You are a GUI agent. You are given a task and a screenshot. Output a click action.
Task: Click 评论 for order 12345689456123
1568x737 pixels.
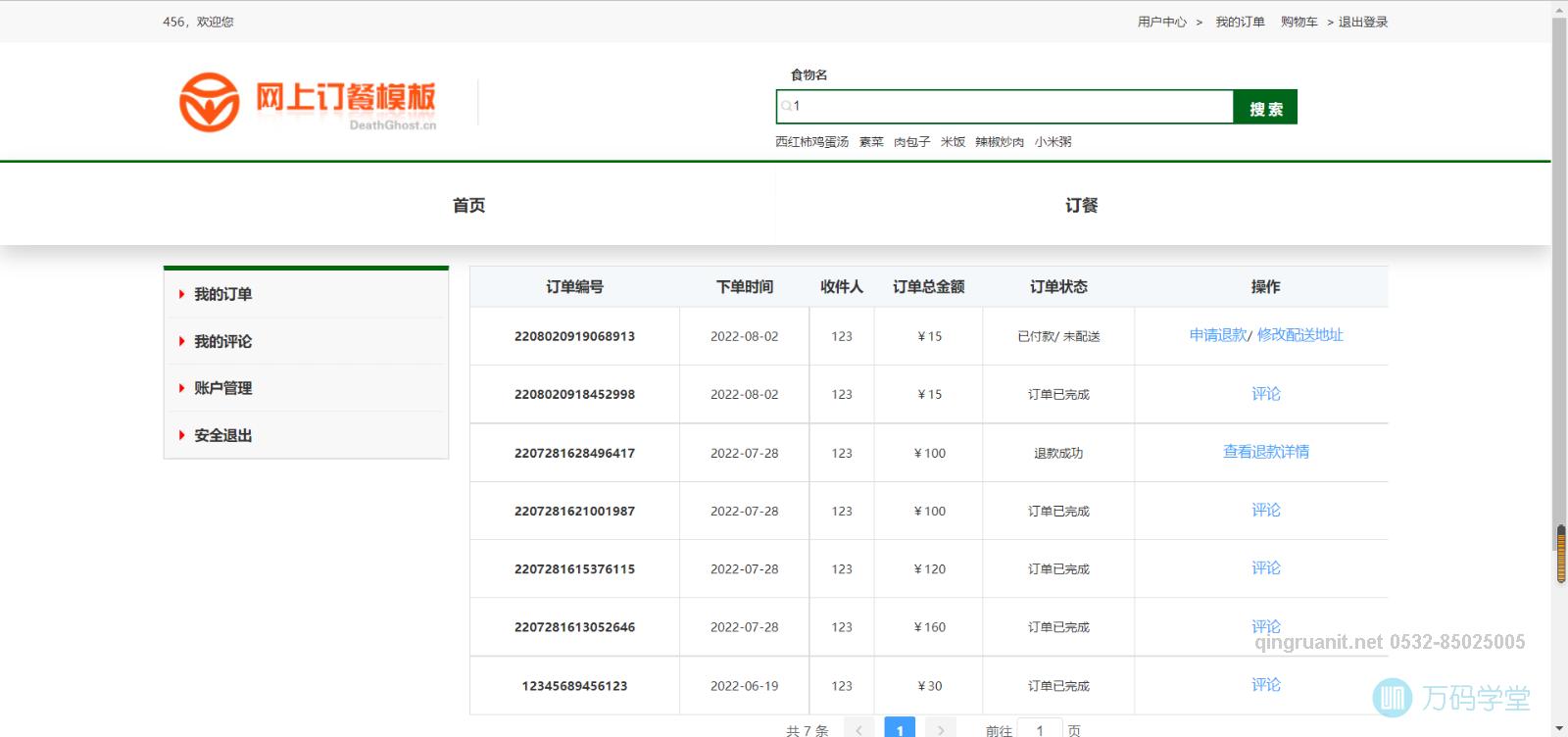point(1266,684)
